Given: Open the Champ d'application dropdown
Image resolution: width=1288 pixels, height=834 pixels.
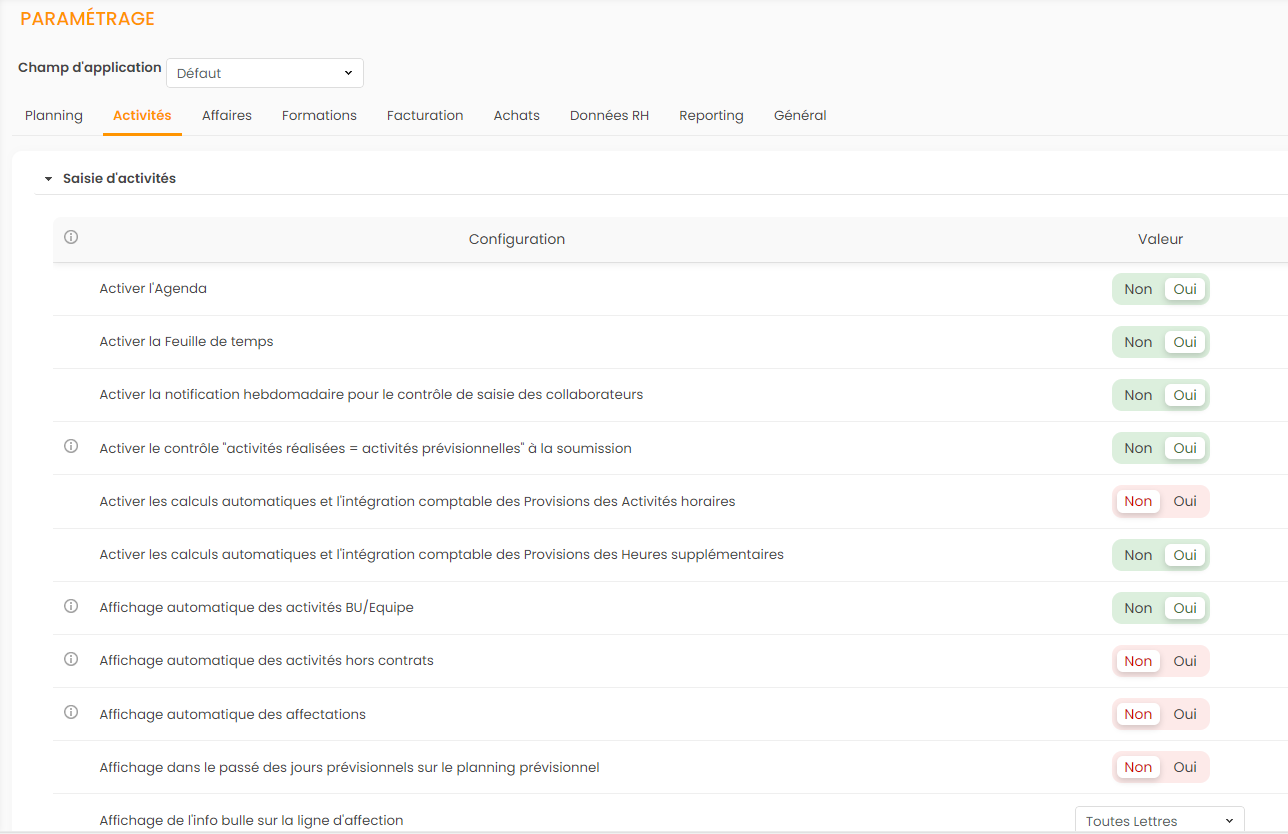Looking at the screenshot, I should tap(264, 73).
